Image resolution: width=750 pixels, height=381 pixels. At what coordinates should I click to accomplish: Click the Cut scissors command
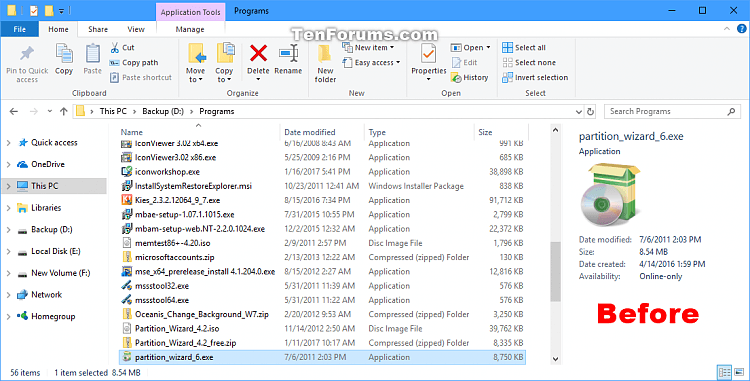[x=122, y=47]
